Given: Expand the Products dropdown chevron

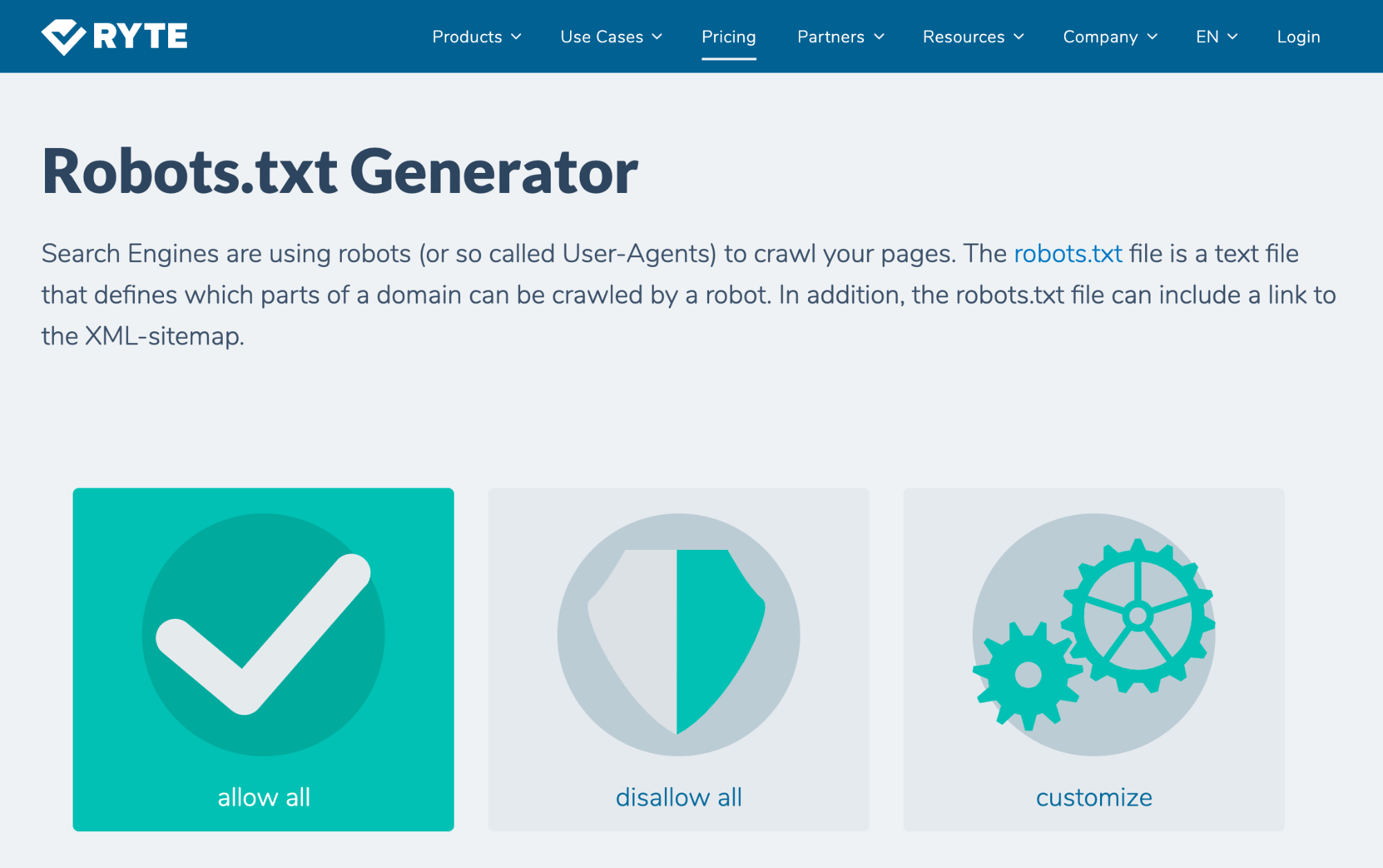Looking at the screenshot, I should [x=516, y=37].
